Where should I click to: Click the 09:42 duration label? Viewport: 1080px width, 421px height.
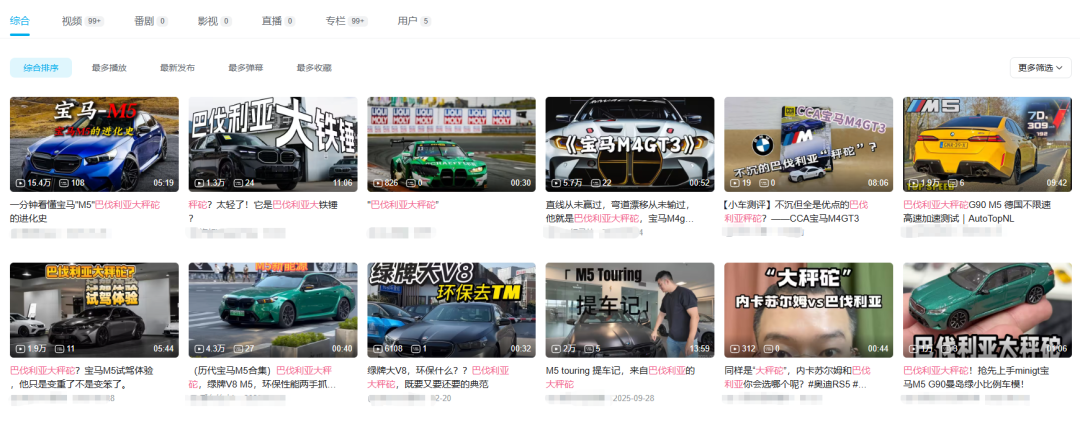click(x=1056, y=183)
